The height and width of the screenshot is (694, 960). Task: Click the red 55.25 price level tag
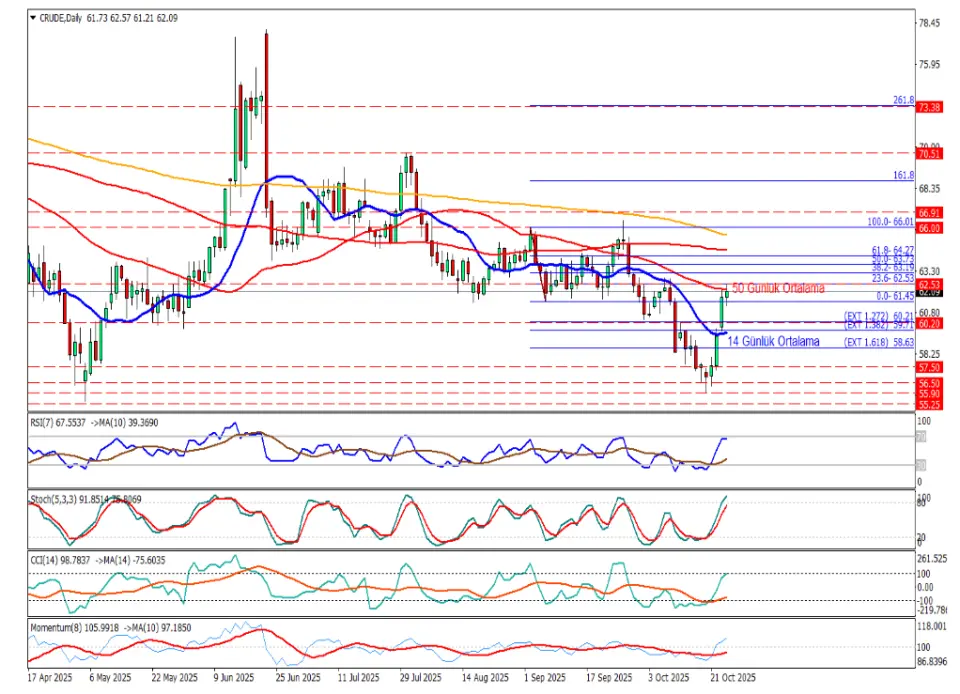(x=929, y=405)
